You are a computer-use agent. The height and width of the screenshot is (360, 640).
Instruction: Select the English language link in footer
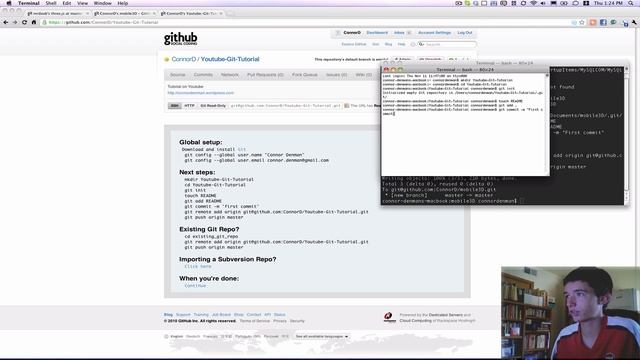coord(177,336)
